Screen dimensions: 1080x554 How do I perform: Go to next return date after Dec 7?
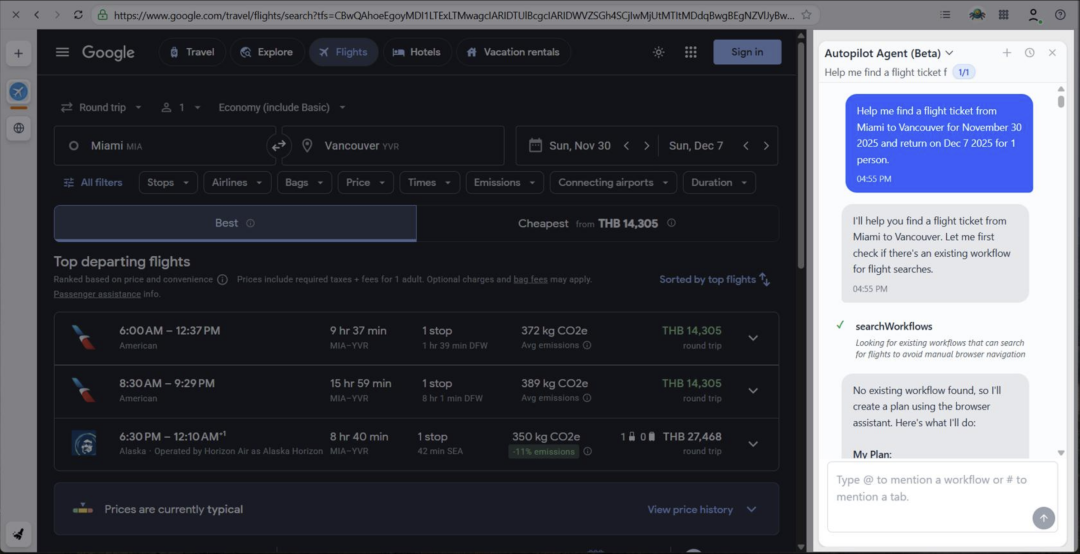[766, 145]
